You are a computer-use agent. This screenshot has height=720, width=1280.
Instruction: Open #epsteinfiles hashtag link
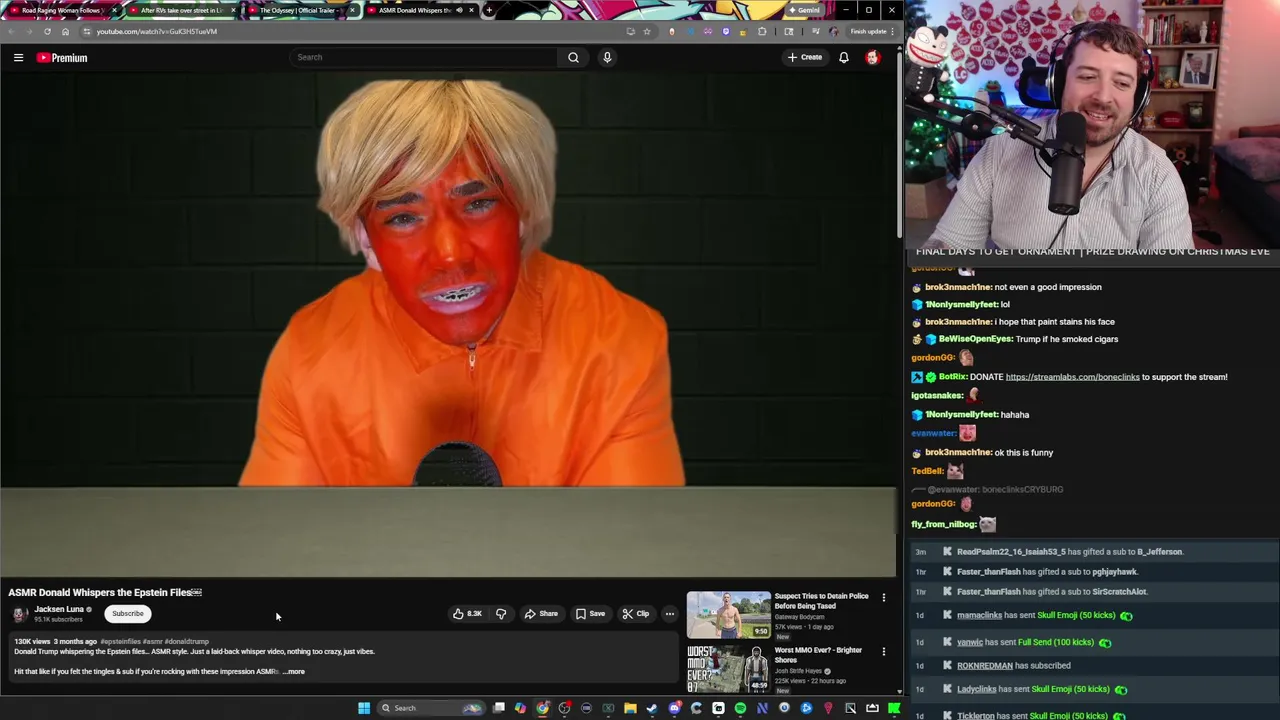[x=120, y=641]
